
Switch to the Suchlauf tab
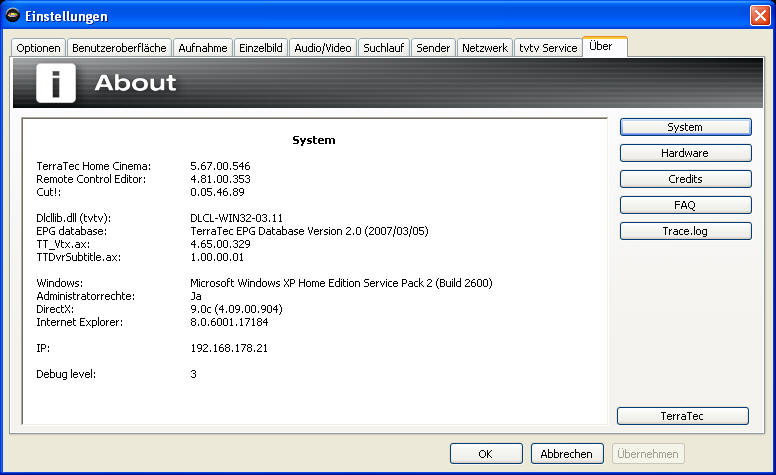click(385, 48)
